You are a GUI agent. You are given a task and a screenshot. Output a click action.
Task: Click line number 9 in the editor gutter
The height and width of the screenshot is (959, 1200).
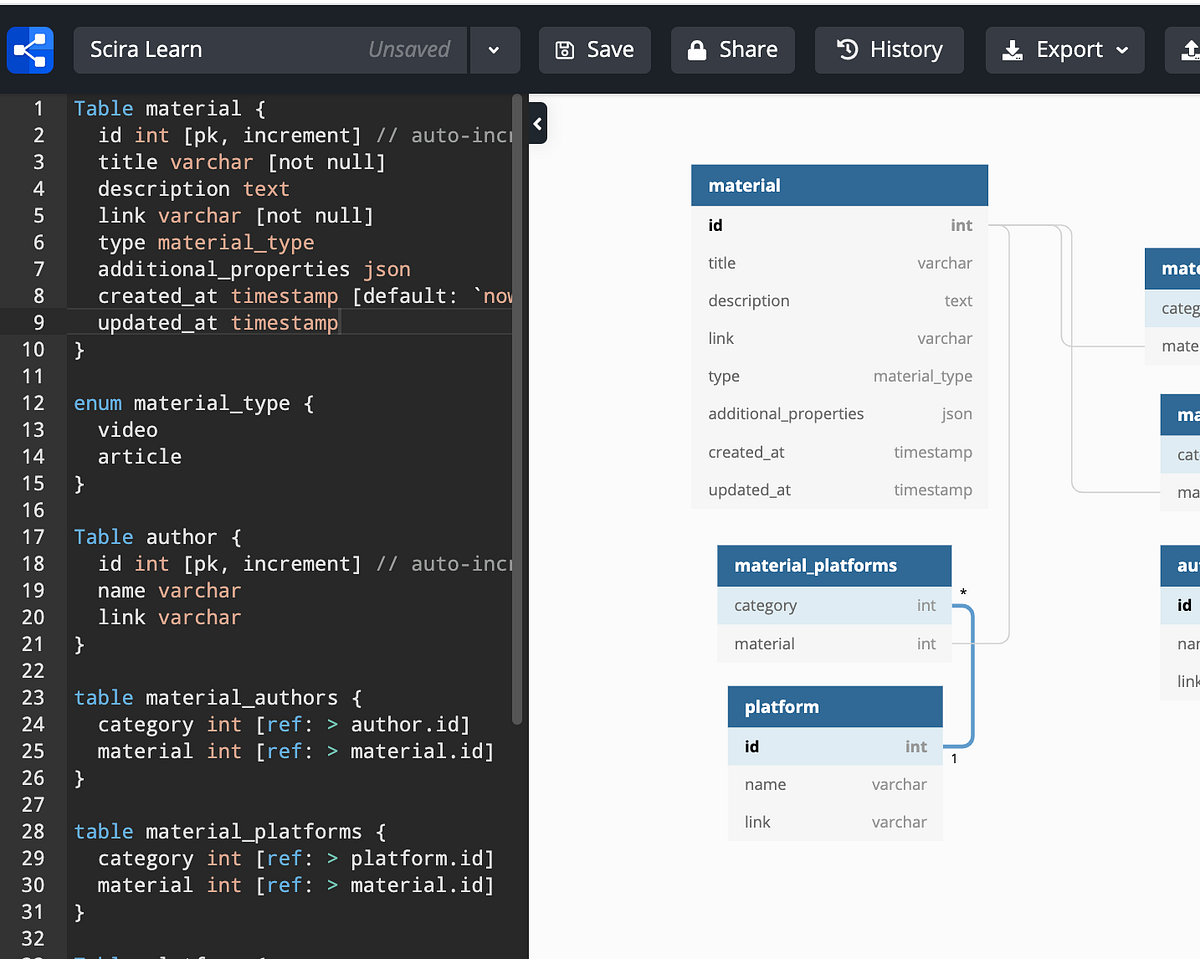pos(38,322)
